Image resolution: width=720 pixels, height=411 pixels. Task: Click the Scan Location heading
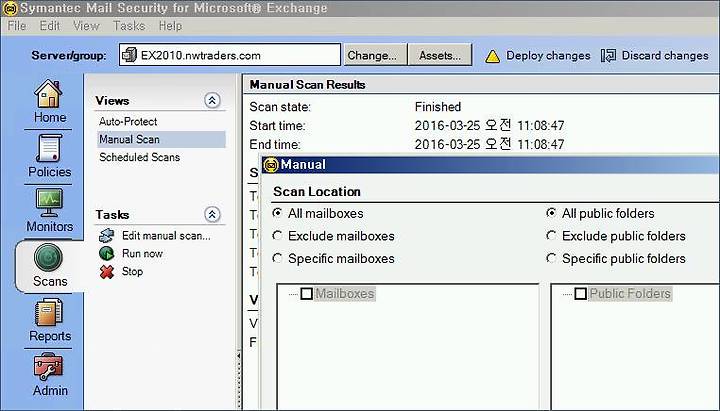317,191
